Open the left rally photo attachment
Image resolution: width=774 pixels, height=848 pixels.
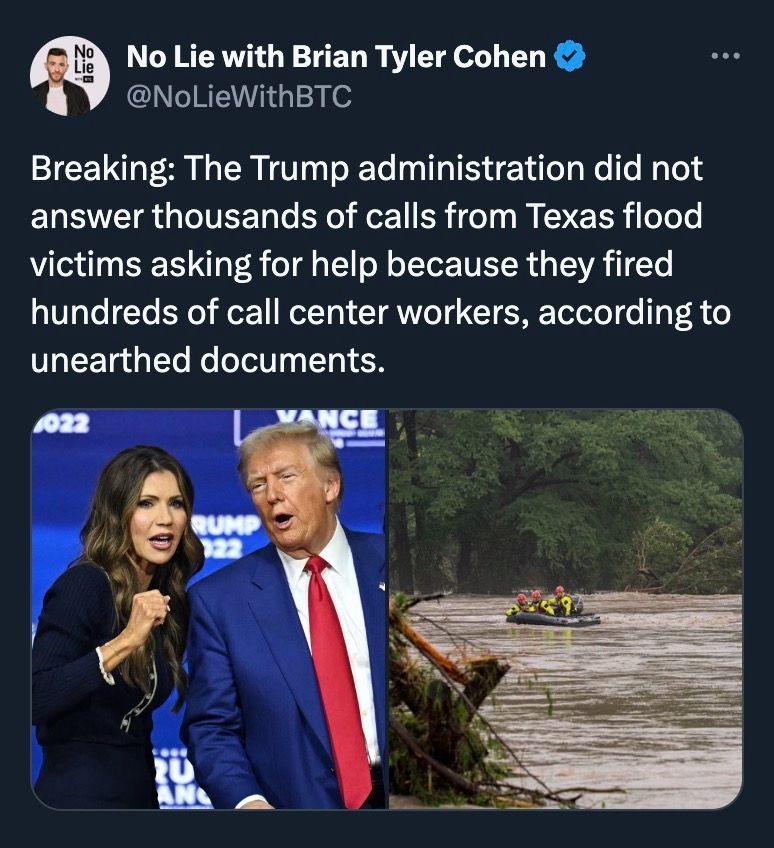coord(209,609)
